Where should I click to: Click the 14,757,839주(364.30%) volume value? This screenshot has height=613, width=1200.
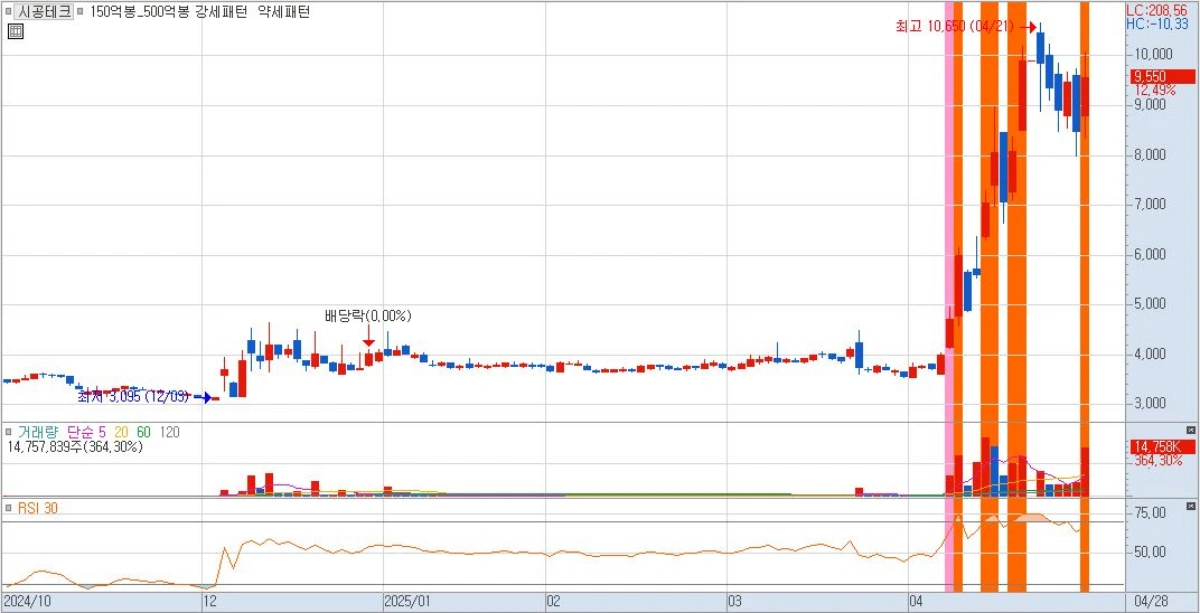point(75,447)
